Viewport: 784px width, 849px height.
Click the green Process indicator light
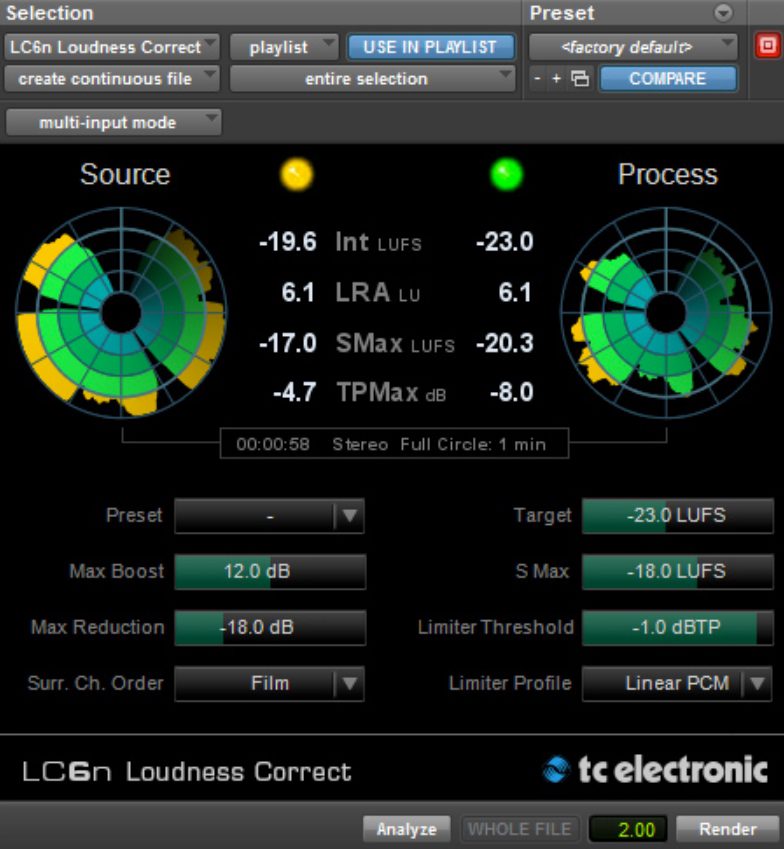point(507,175)
